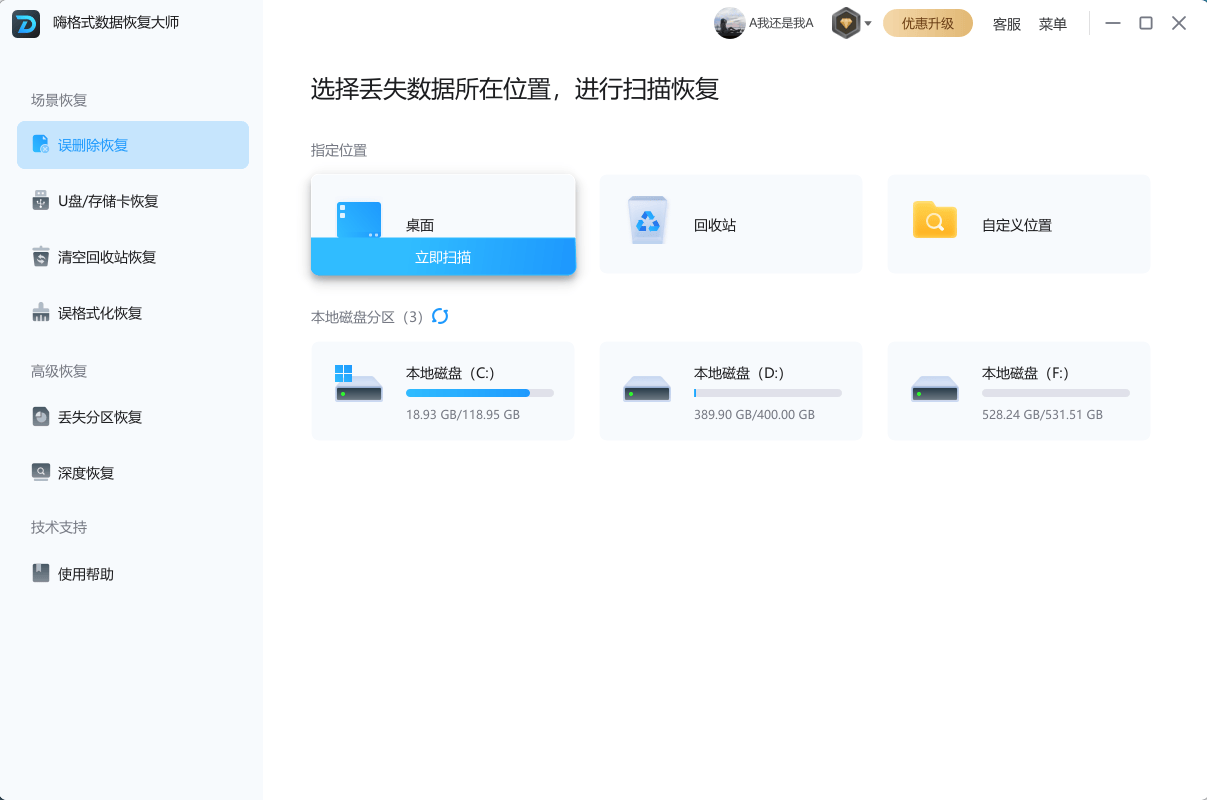Click the 误删除恢复 file icon
Screen dimensions: 1207x800
click(x=40, y=145)
